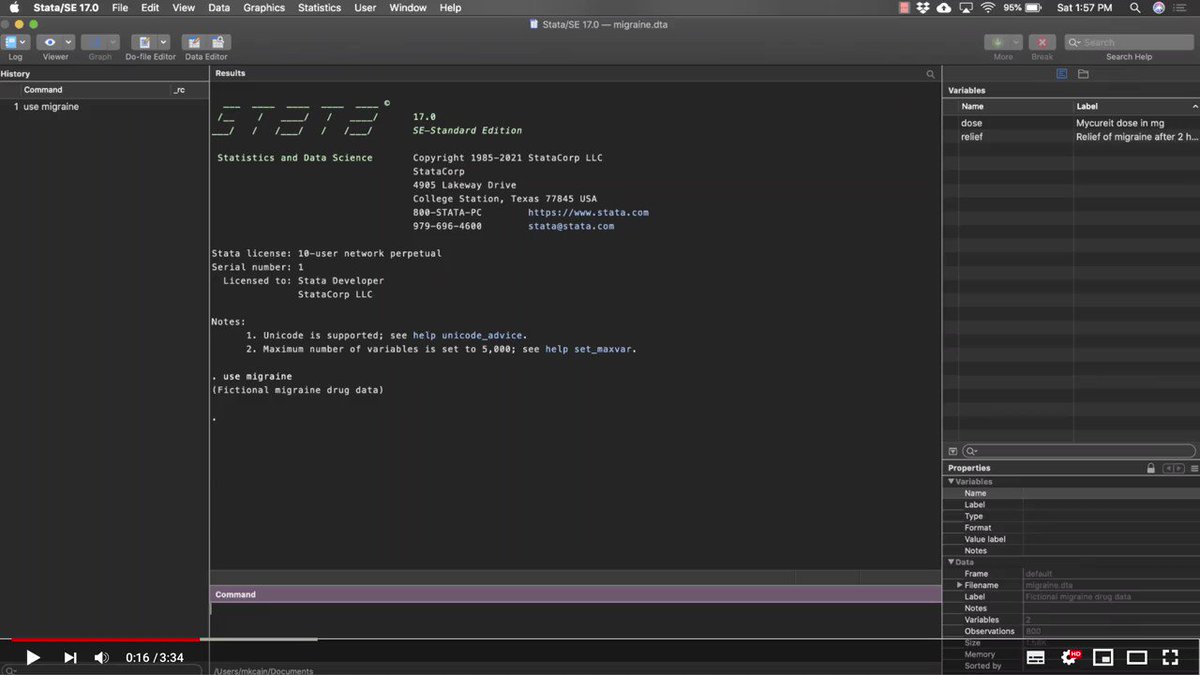Screen dimensions: 1200x675
Task: Enable miniplayer mode
Action: click(x=1103, y=657)
